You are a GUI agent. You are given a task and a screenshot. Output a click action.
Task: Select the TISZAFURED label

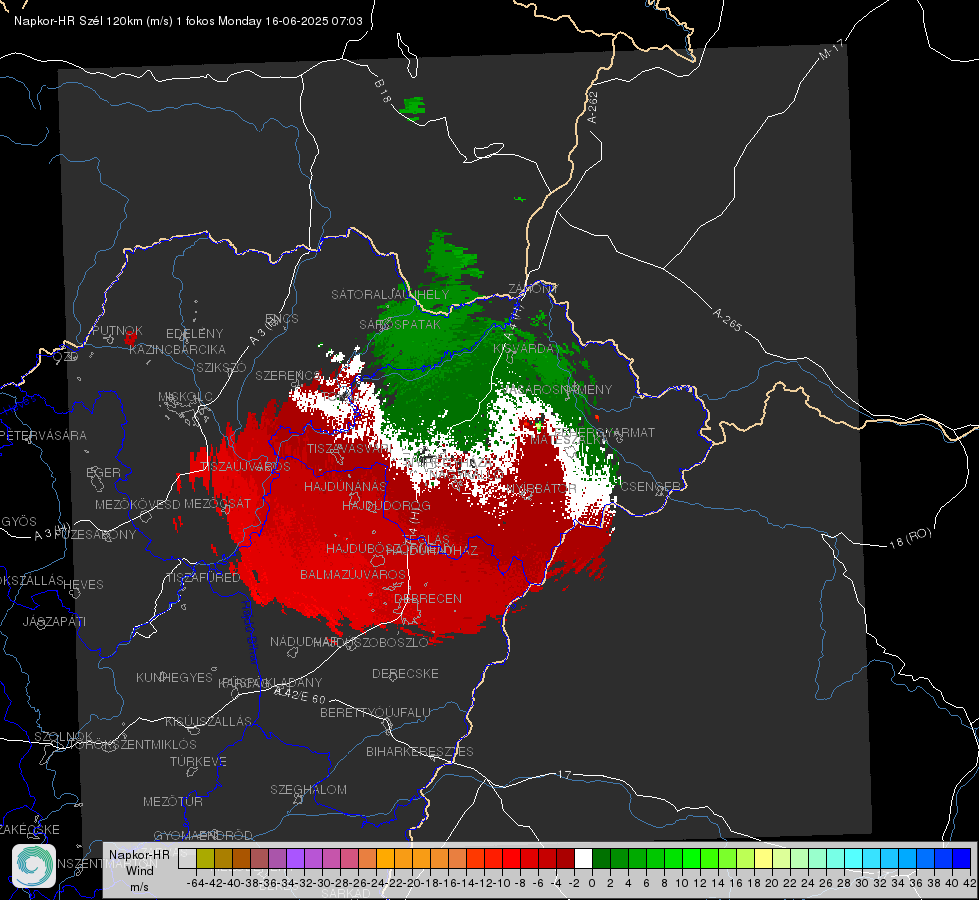point(203,577)
